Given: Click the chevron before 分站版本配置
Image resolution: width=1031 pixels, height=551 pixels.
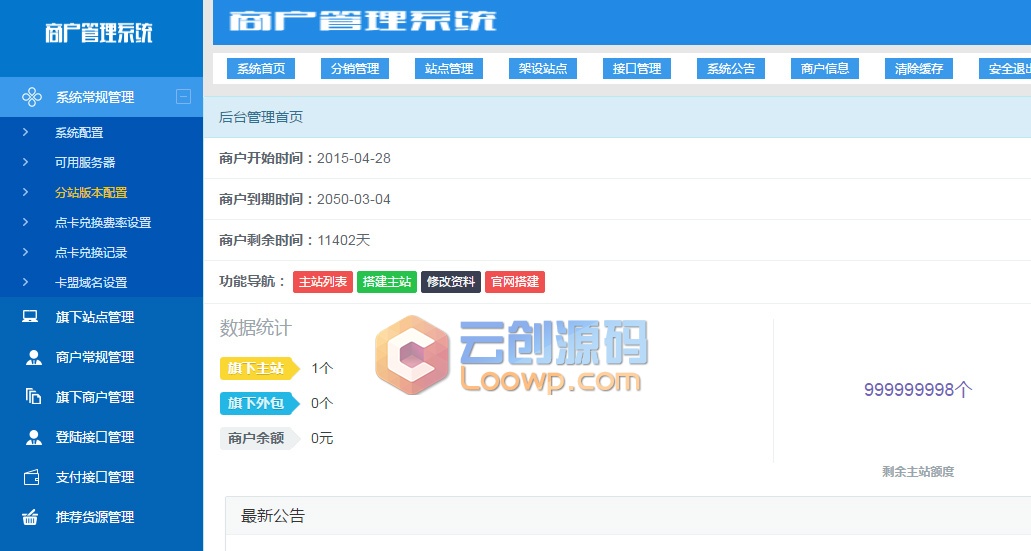Looking at the screenshot, I should coord(26,192).
